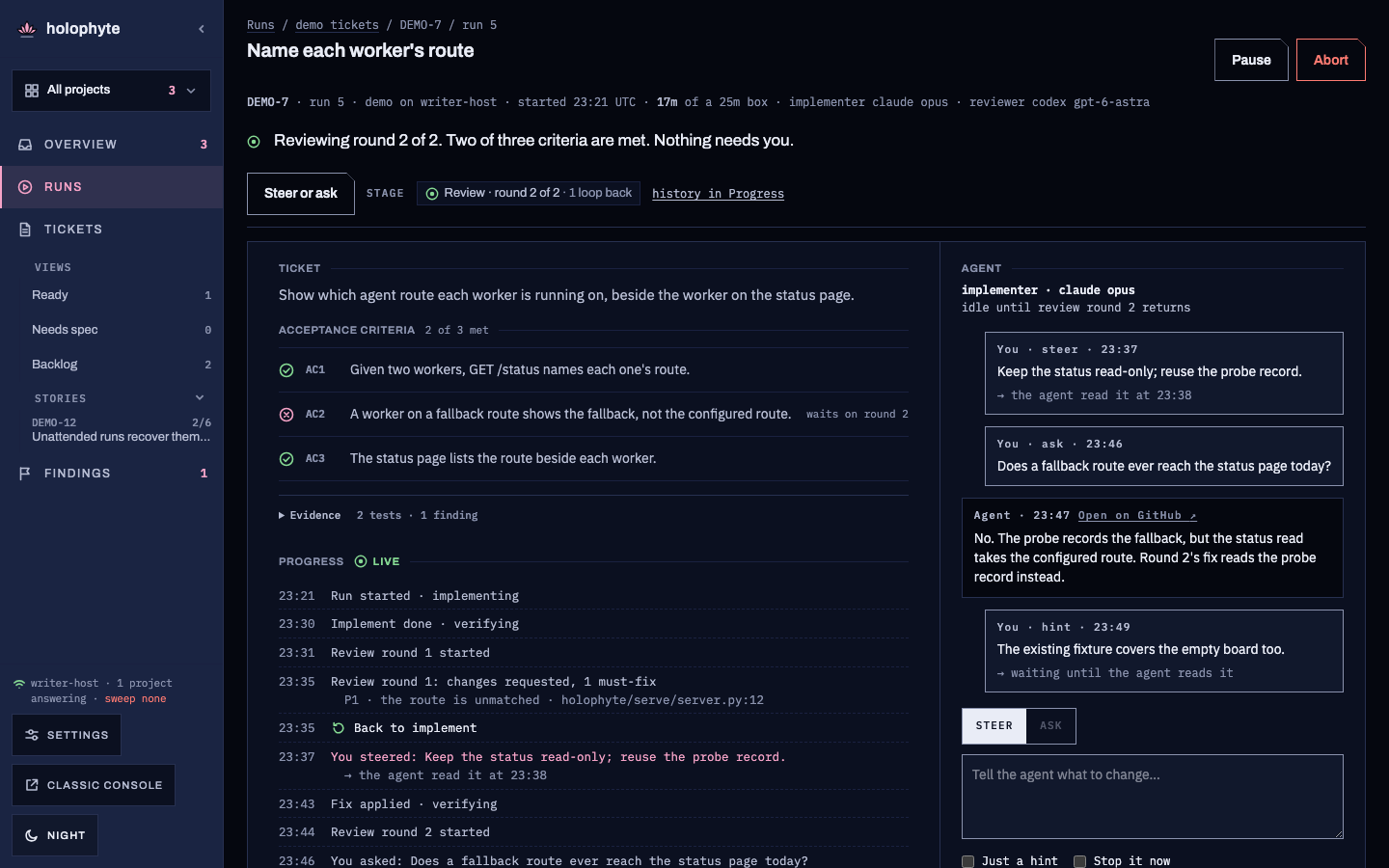Click the holophyte lotus logo icon
The width and height of the screenshot is (1389, 868).
point(27,29)
